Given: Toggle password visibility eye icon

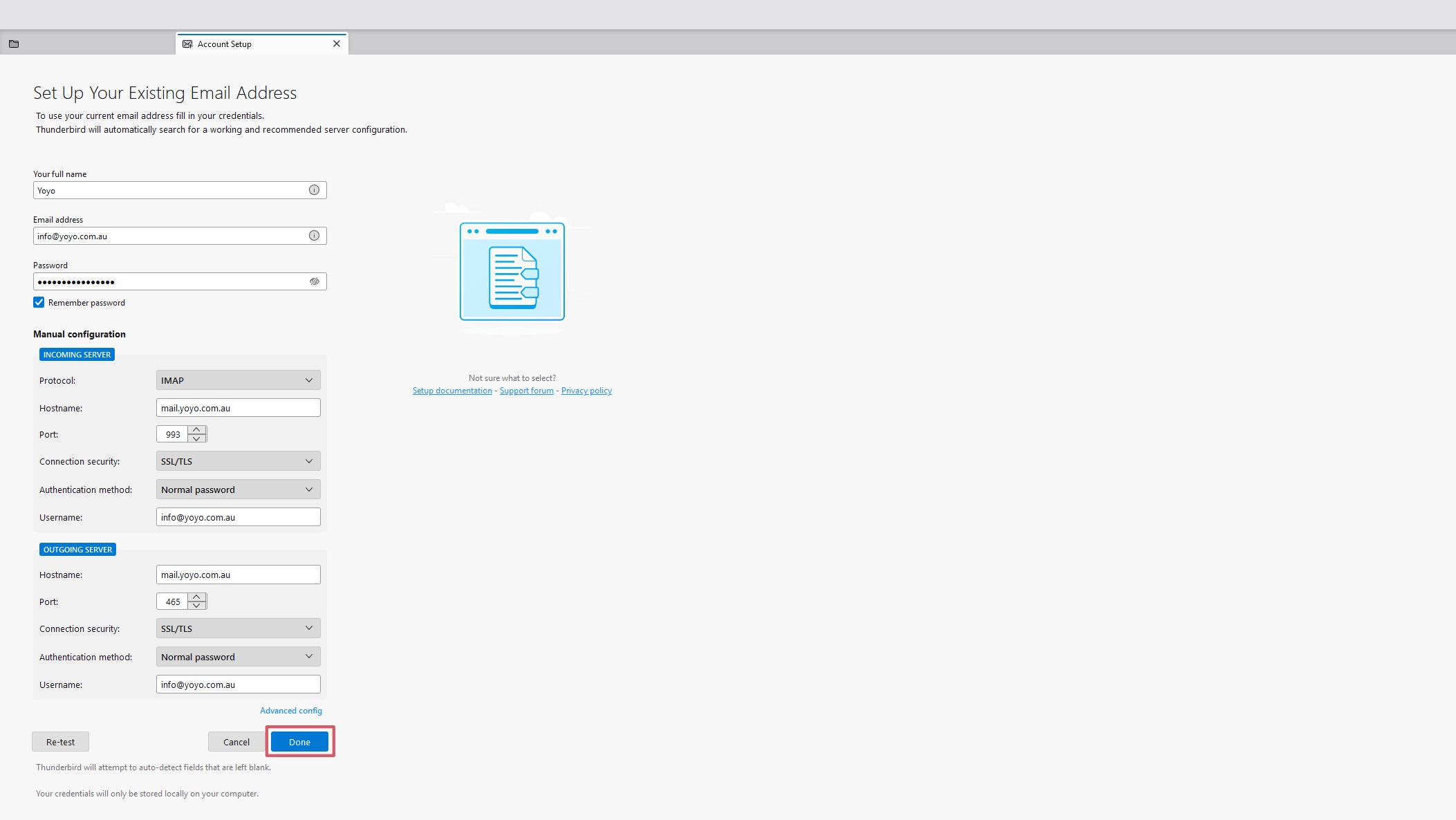Looking at the screenshot, I should [314, 281].
